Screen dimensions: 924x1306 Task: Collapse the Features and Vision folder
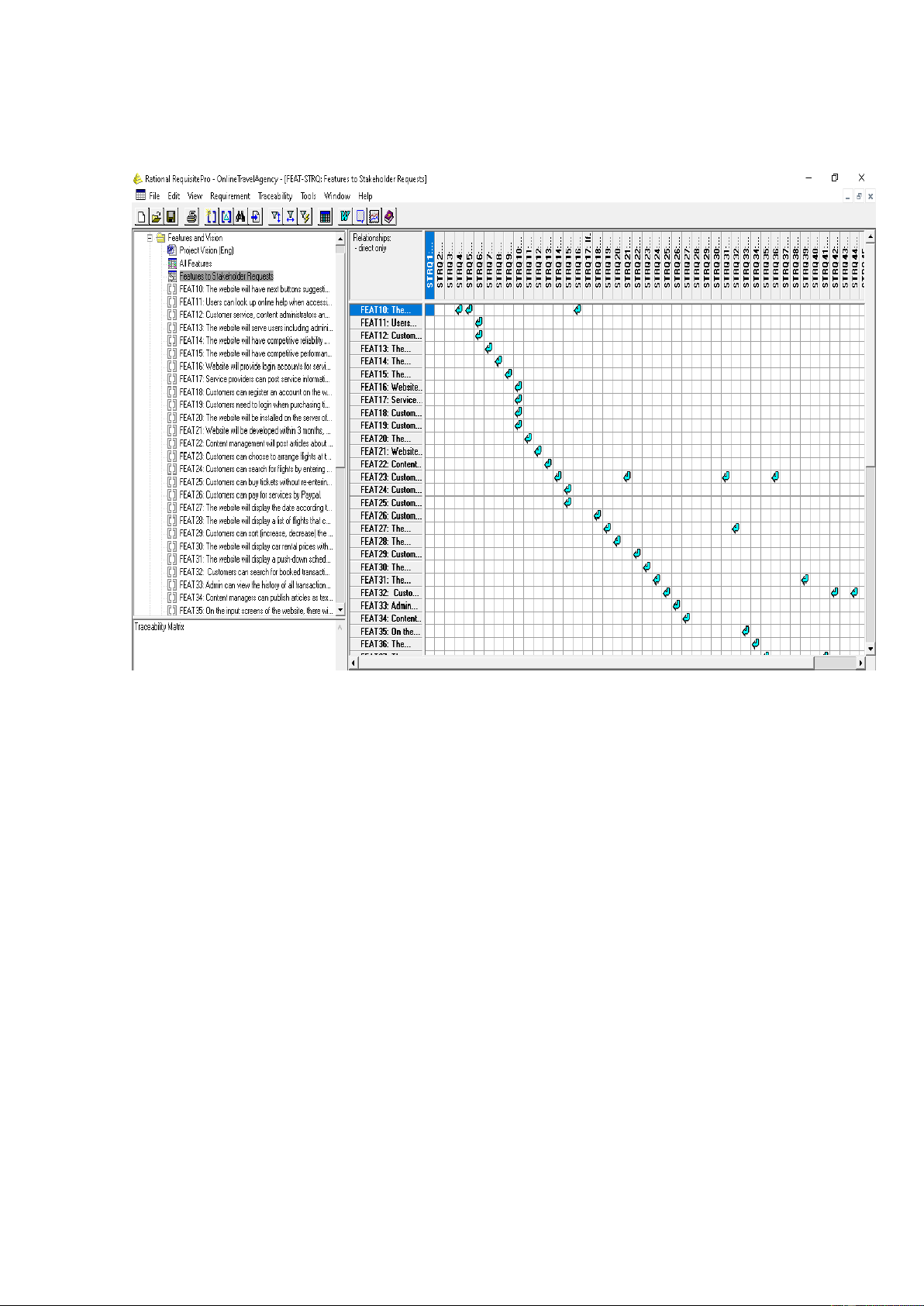pyautogui.click(x=150, y=238)
